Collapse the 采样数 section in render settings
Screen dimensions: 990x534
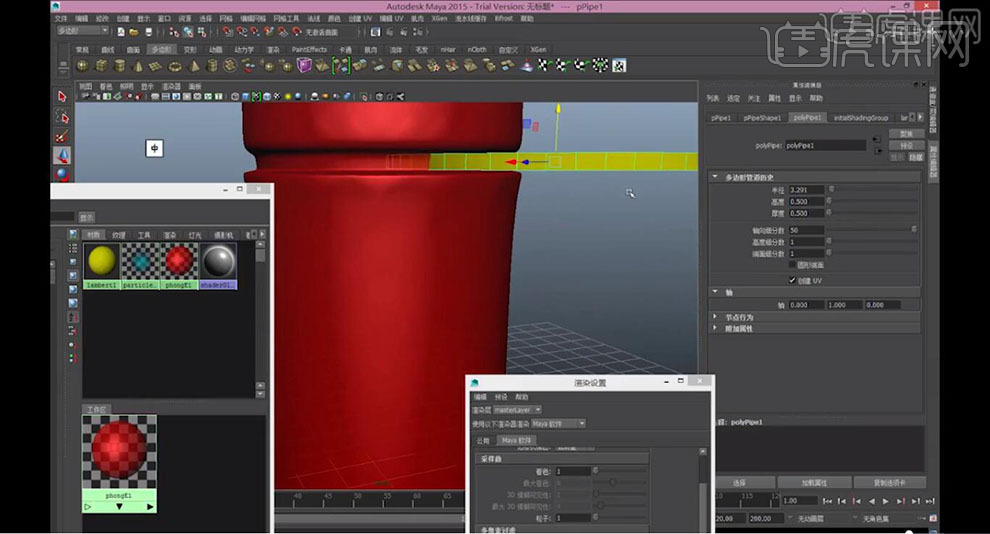coord(562,459)
